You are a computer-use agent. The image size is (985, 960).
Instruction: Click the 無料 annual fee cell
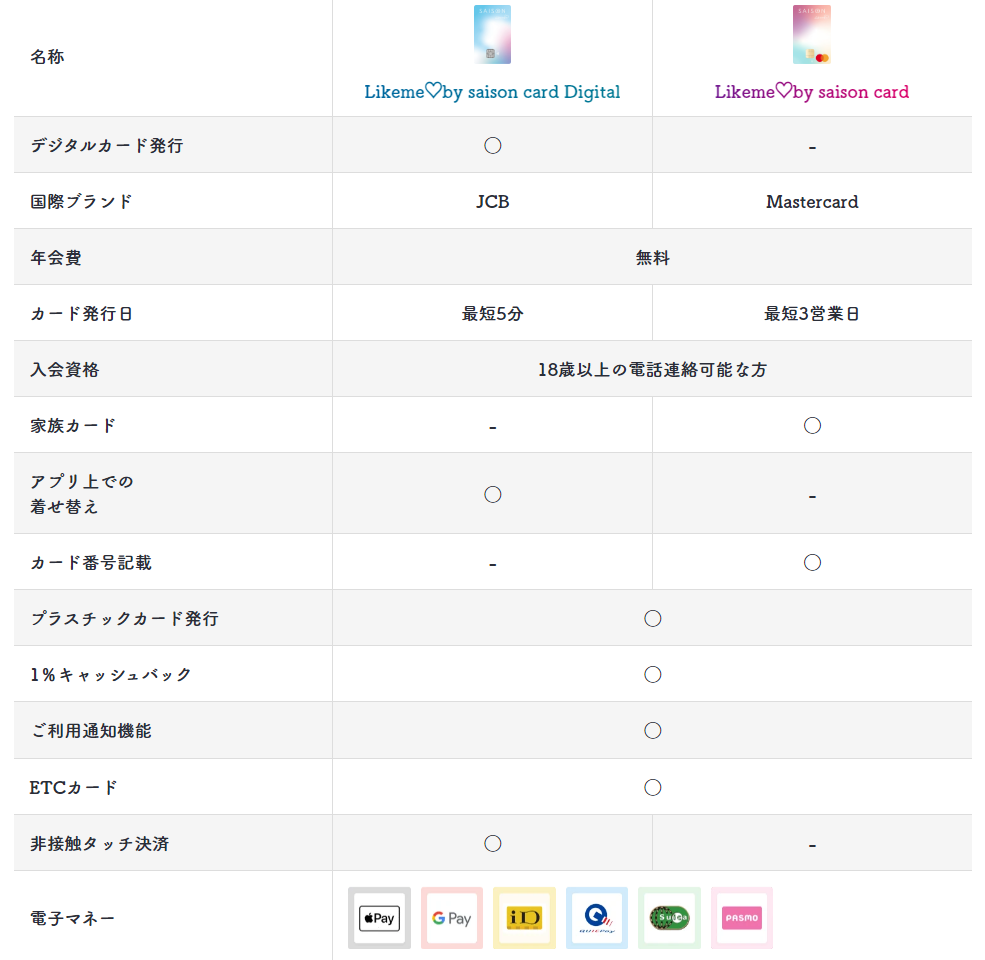(x=653, y=258)
